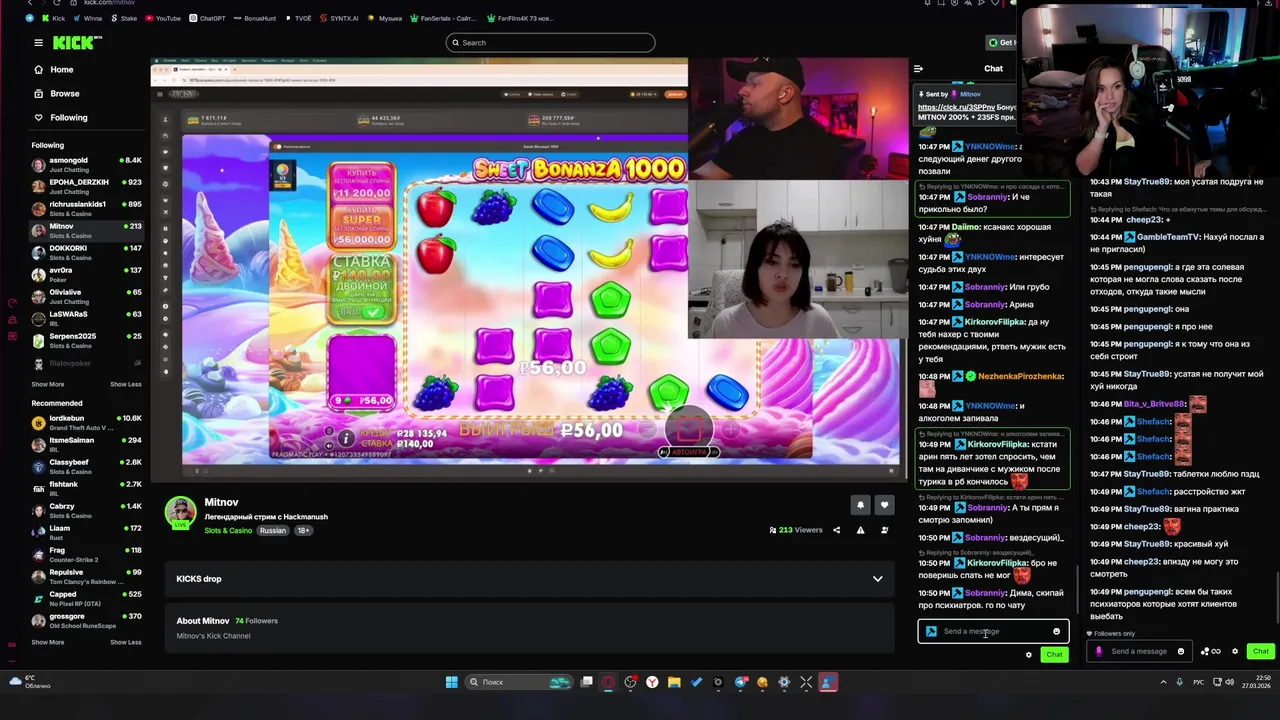This screenshot has width=1280, height=720.
Task: Collapse chat with the chat panel arrow icon
Action: (918, 69)
